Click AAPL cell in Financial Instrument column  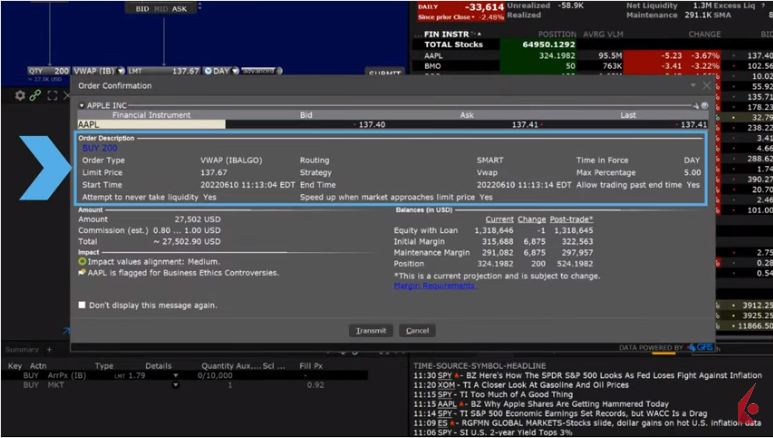point(151,125)
